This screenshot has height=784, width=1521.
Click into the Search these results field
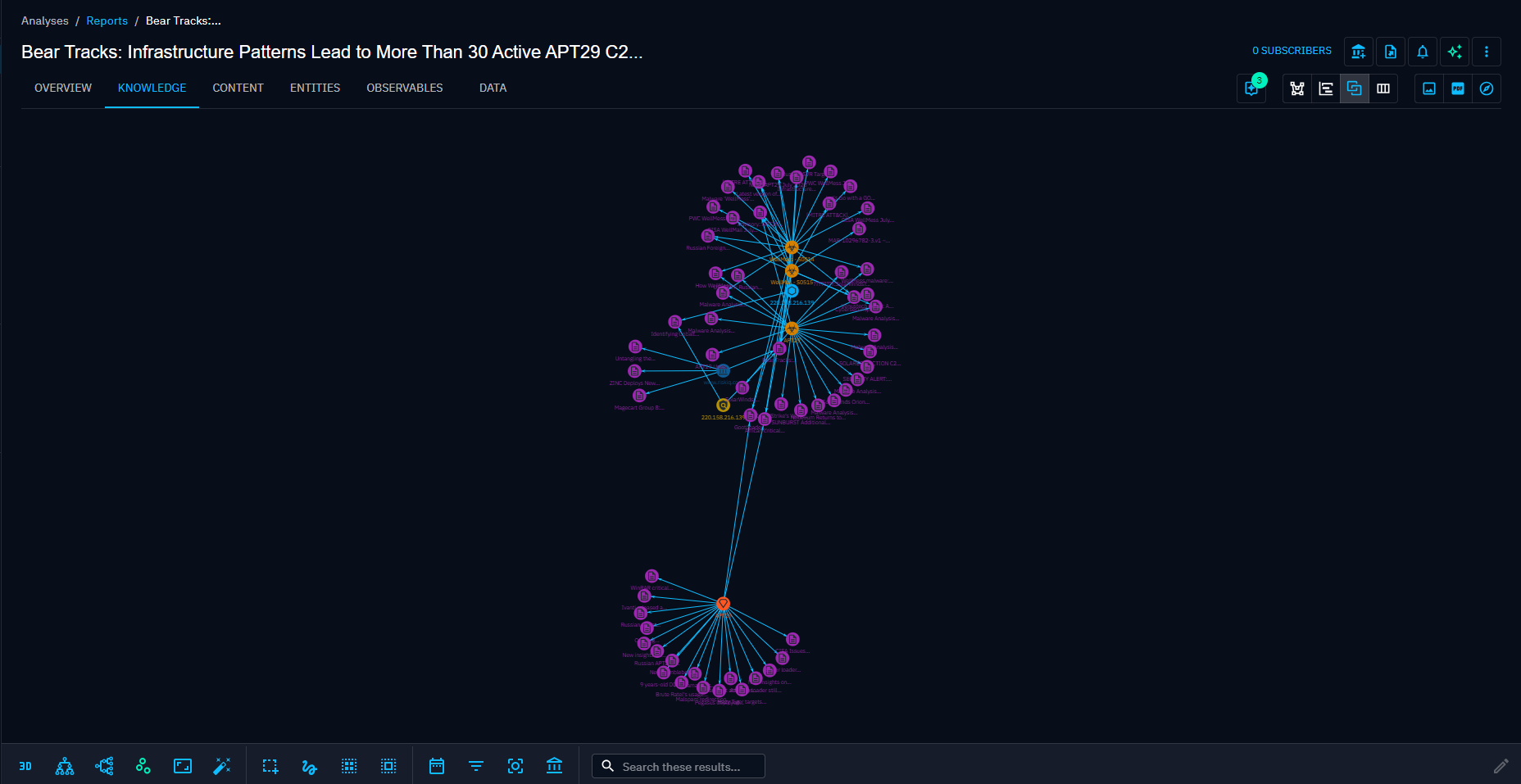pyautogui.click(x=687, y=766)
